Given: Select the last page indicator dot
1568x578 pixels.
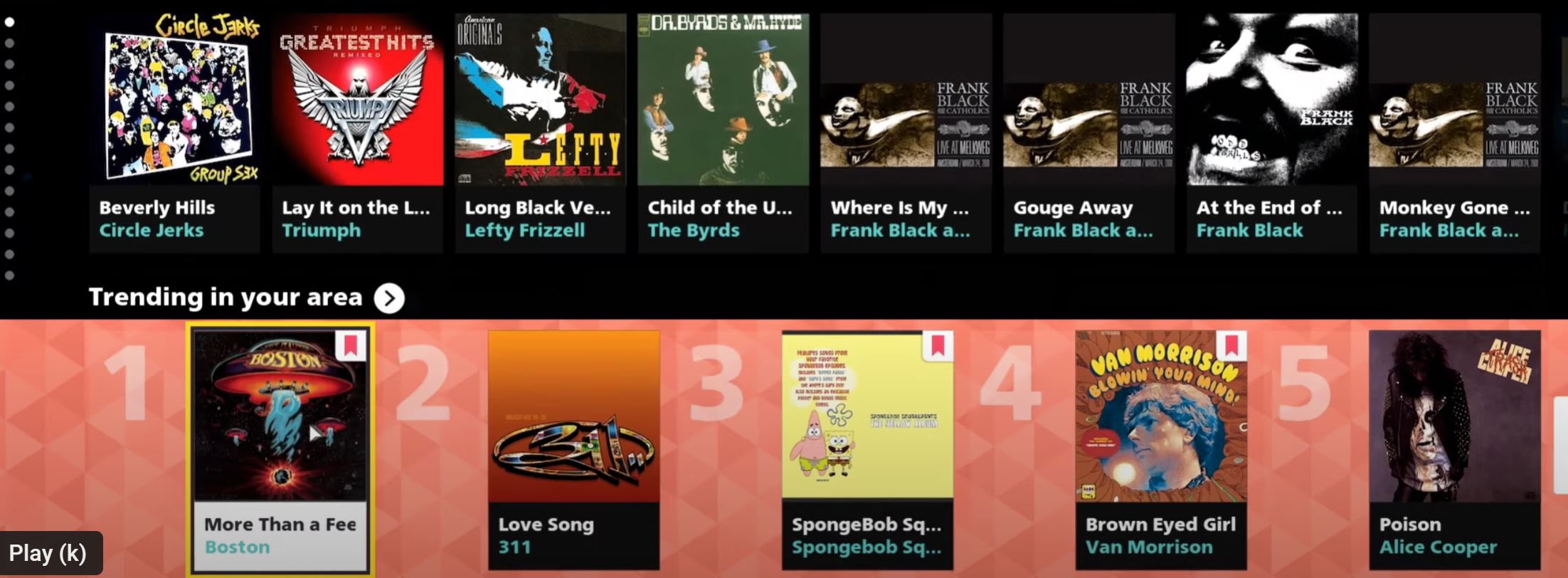Looking at the screenshot, I should tap(9, 275).
